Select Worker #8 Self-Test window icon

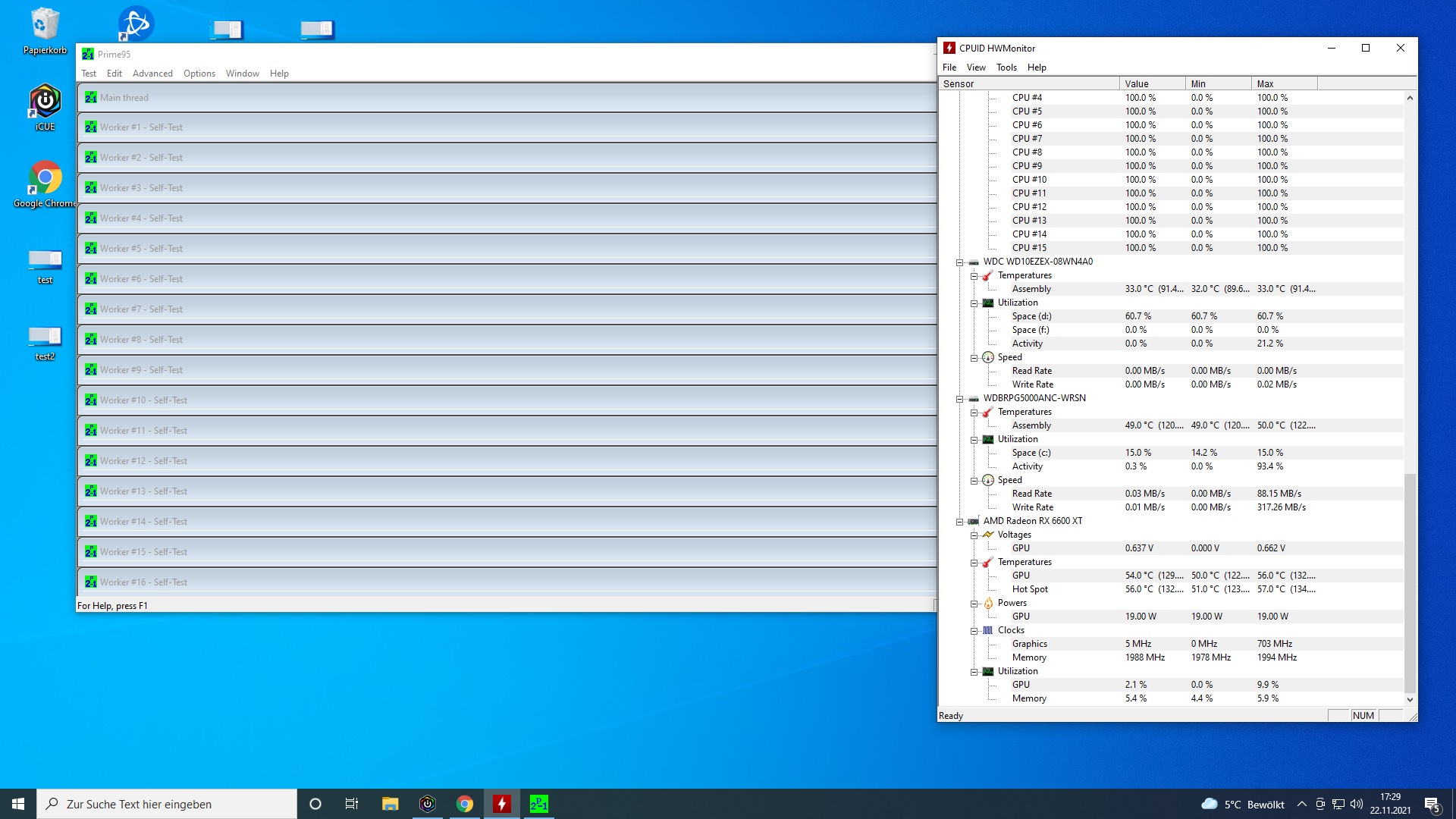(91, 339)
